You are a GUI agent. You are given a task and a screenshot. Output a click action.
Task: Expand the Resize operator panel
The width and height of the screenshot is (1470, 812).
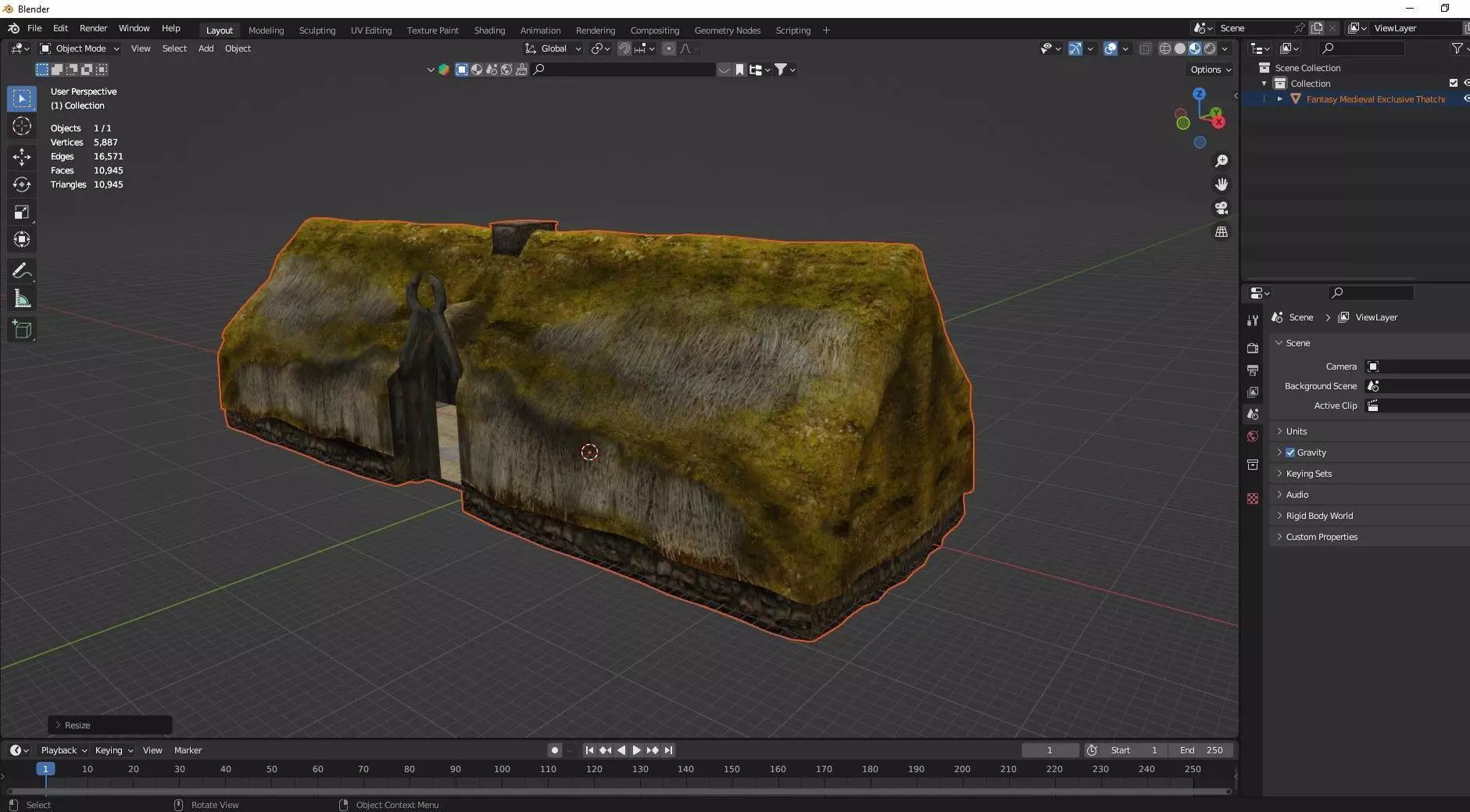(110, 725)
